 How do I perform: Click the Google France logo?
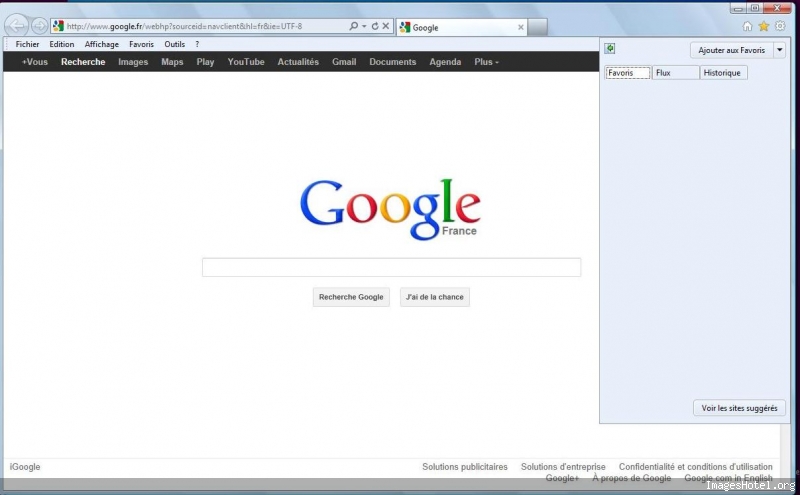pos(390,209)
